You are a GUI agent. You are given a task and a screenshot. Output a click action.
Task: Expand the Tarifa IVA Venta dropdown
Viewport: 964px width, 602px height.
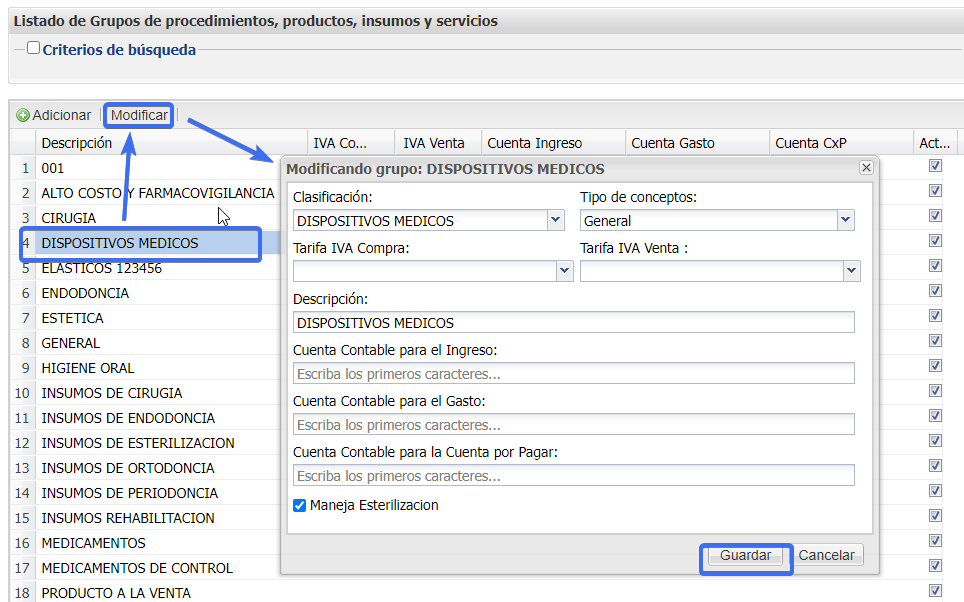(851, 270)
